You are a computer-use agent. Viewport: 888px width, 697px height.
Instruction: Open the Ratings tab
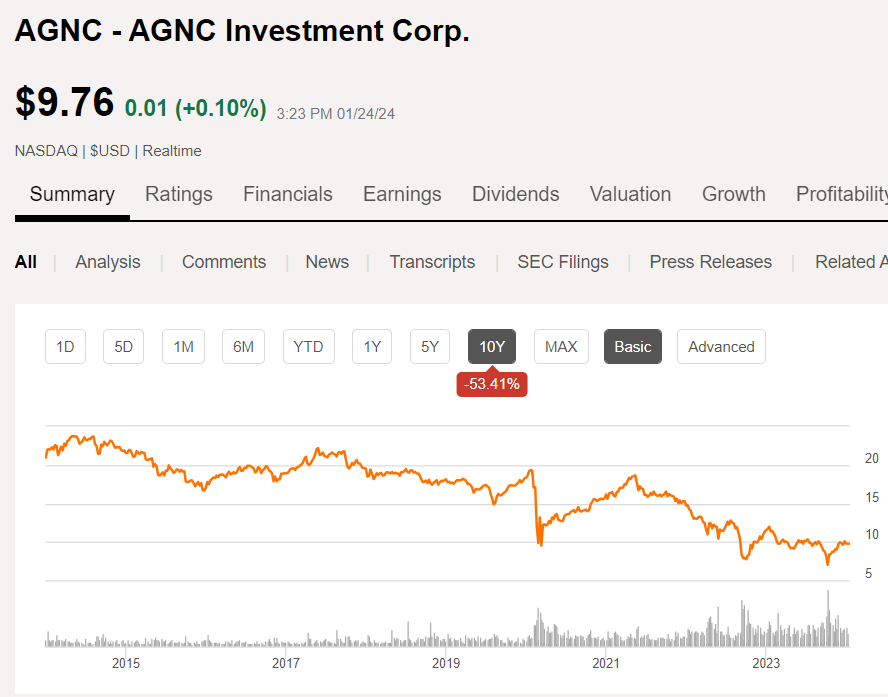point(179,194)
